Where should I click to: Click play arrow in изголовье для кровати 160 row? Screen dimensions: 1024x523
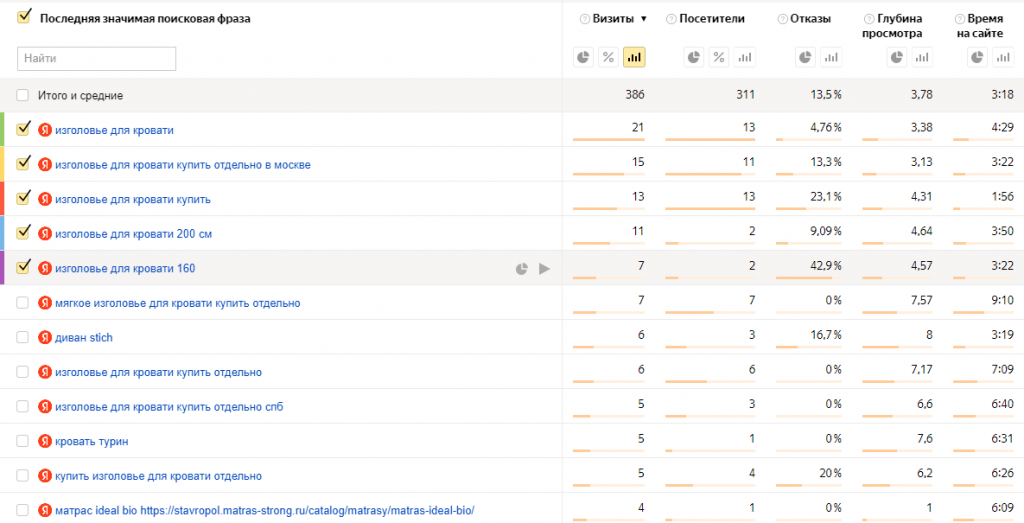pos(544,268)
